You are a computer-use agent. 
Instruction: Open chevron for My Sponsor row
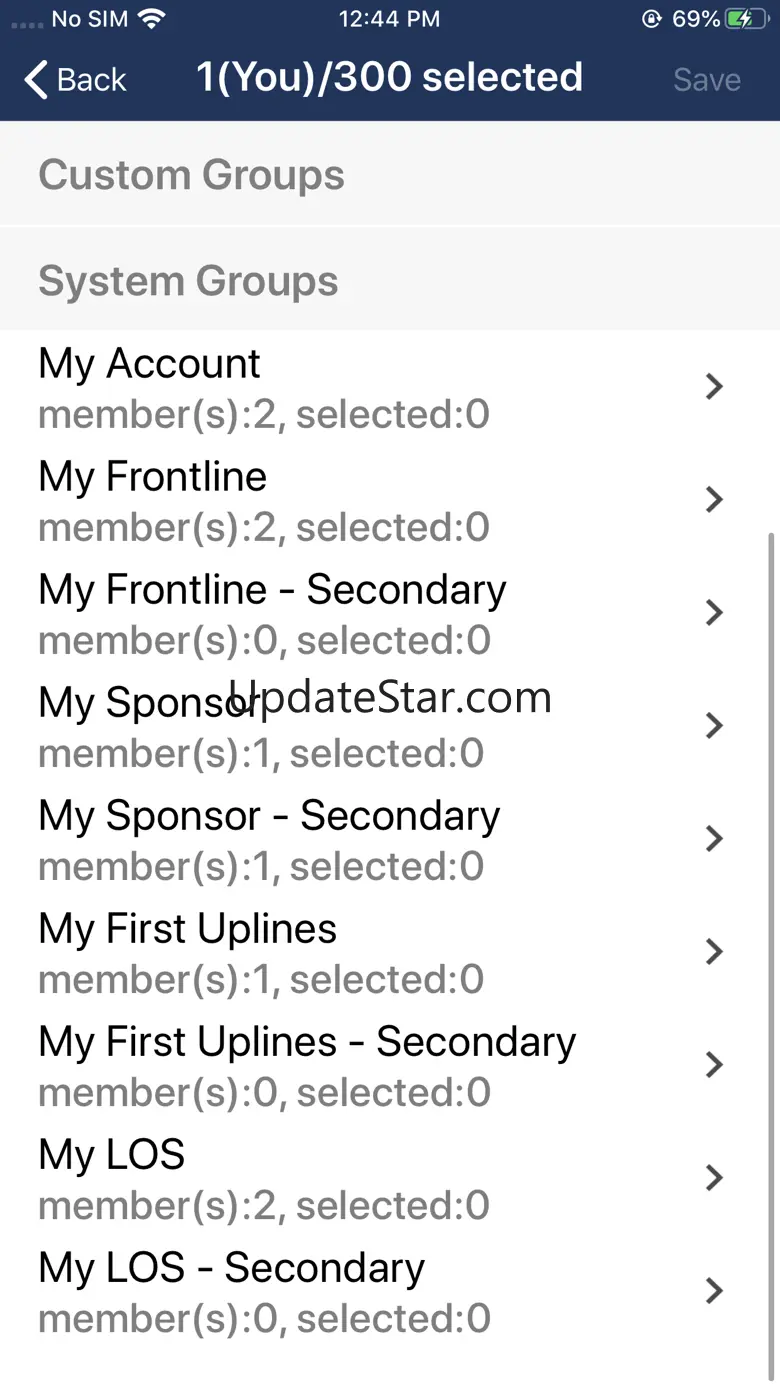pos(714,726)
